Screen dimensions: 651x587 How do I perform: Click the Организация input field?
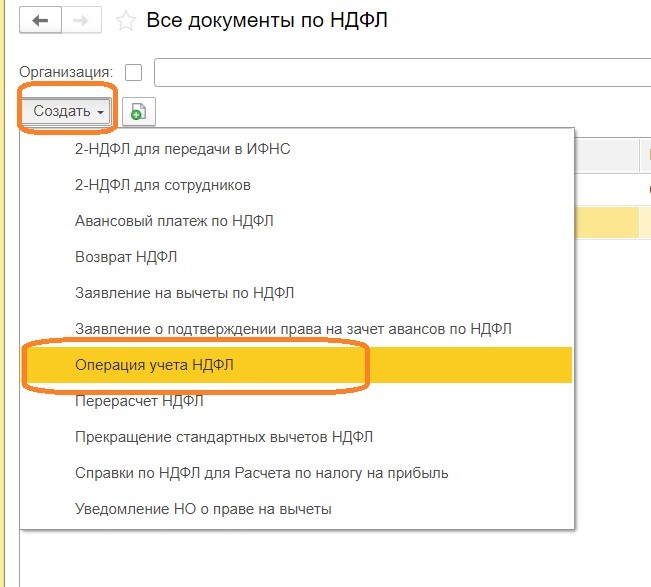[402, 73]
